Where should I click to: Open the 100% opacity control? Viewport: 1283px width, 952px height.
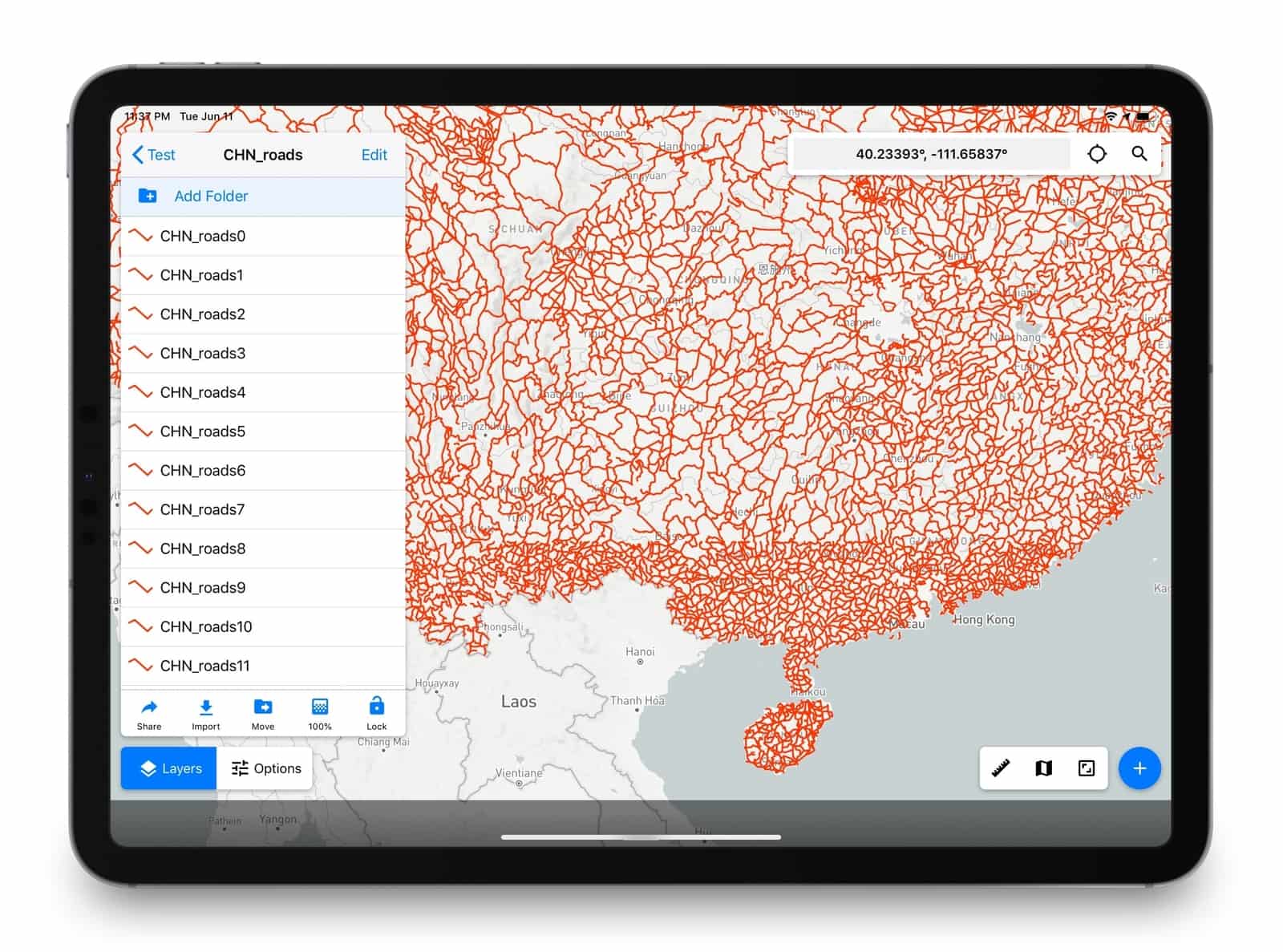(320, 714)
